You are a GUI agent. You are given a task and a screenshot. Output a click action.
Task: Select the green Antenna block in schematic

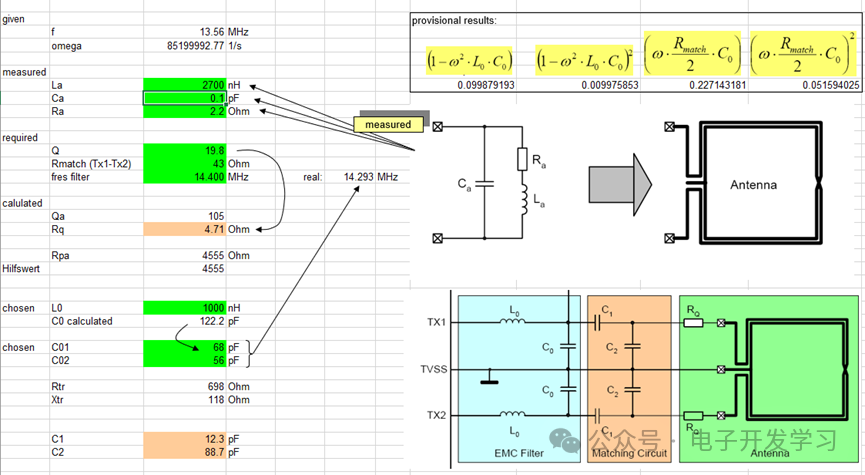[767, 377]
